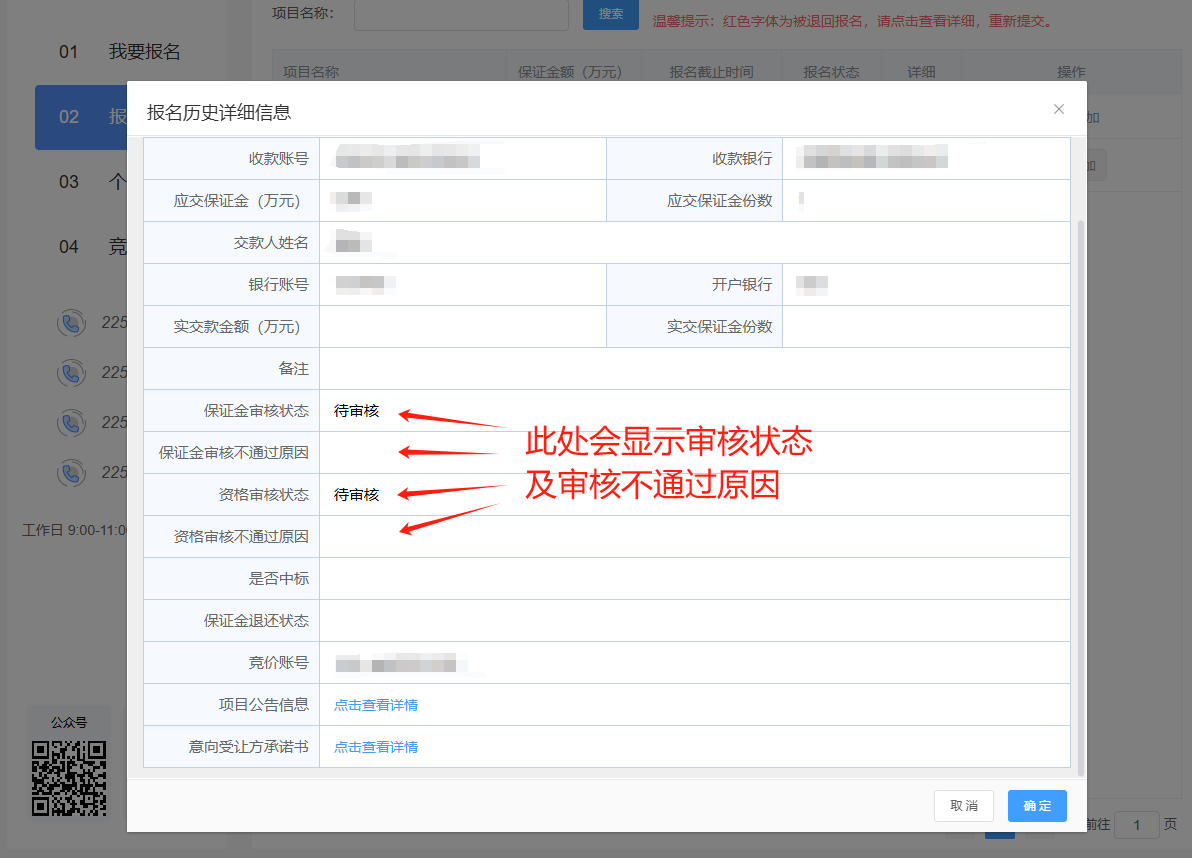Close the 报名历史详细信息 dialog with X

point(1059,109)
